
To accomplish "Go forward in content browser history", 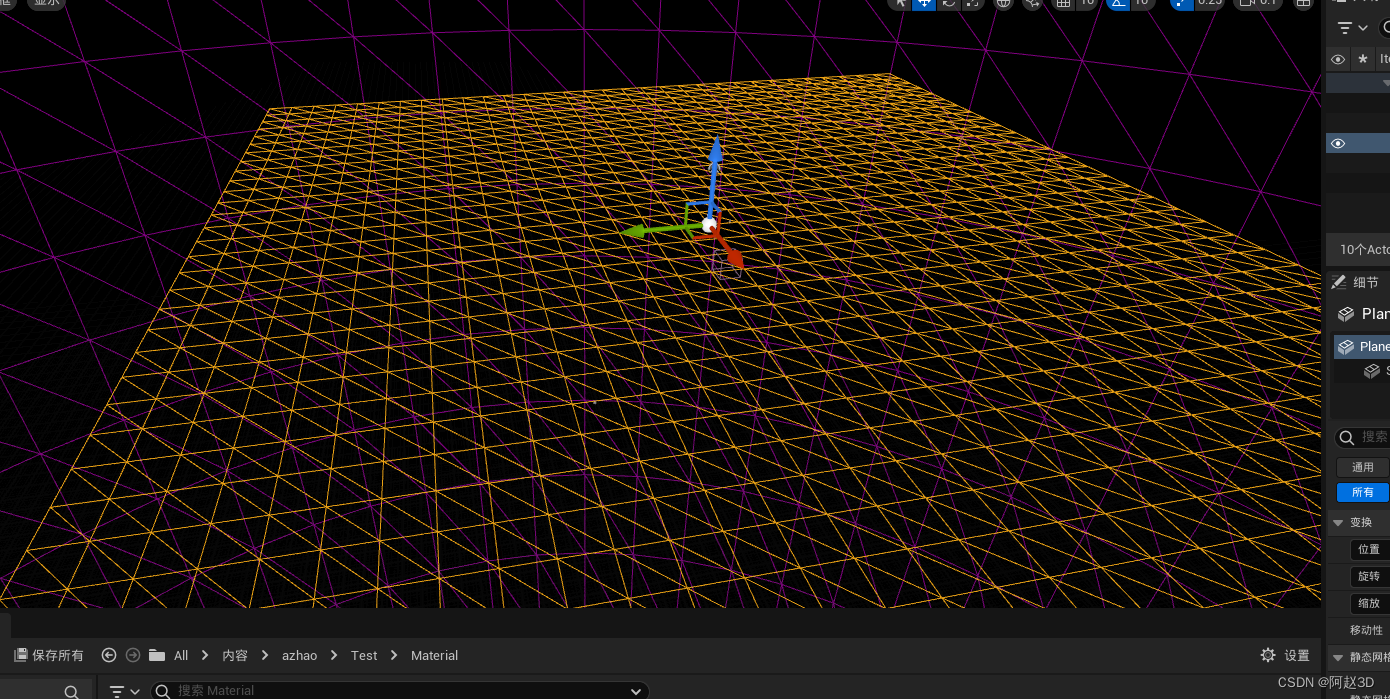I will (x=133, y=655).
